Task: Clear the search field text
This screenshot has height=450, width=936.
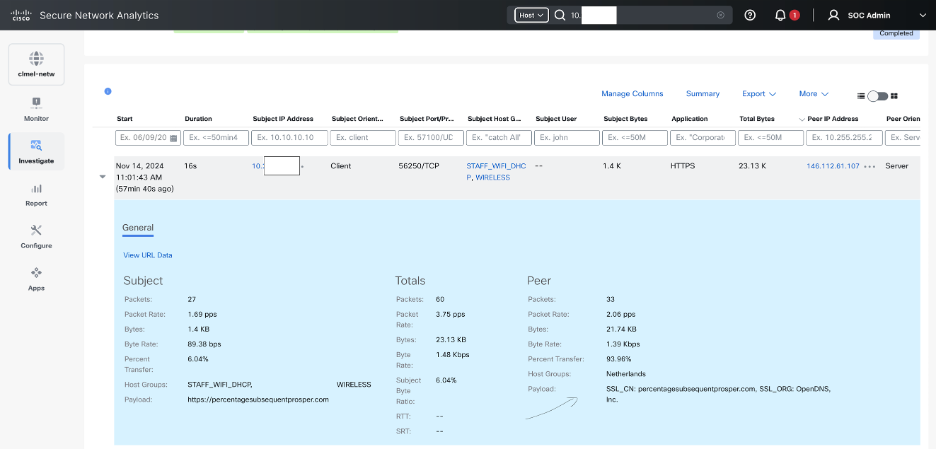Action: tap(721, 15)
